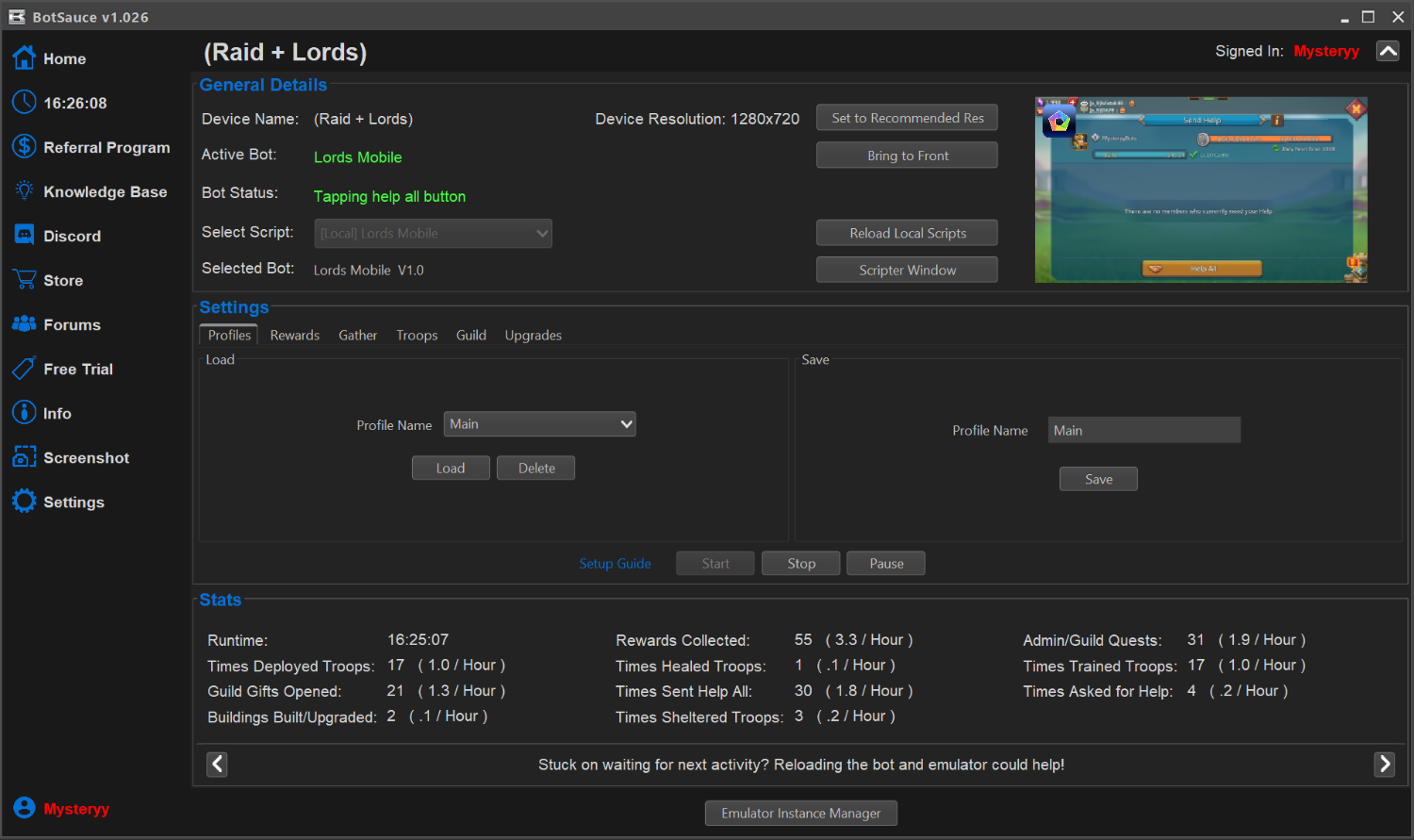The width and height of the screenshot is (1414, 840).
Task: Open the Discord icon in sidebar
Action: (x=24, y=235)
